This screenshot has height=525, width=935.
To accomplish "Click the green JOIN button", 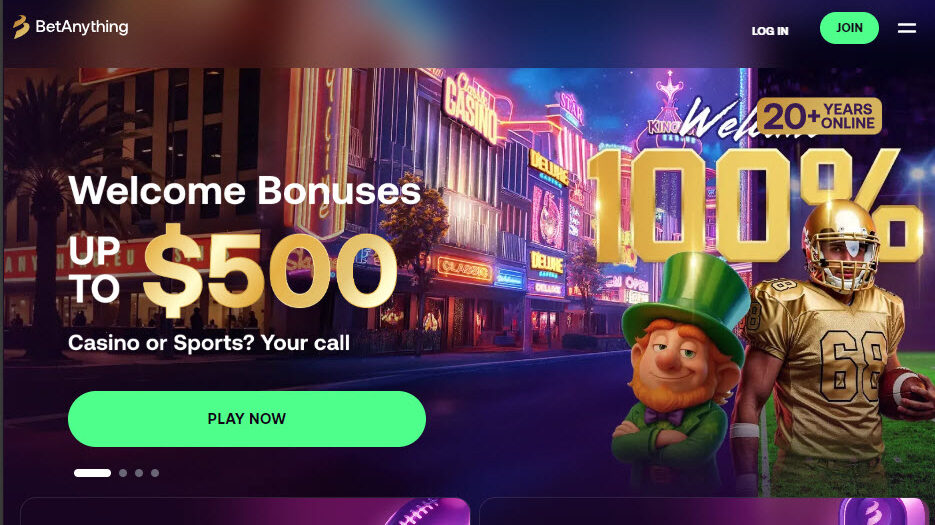I will tap(849, 28).
